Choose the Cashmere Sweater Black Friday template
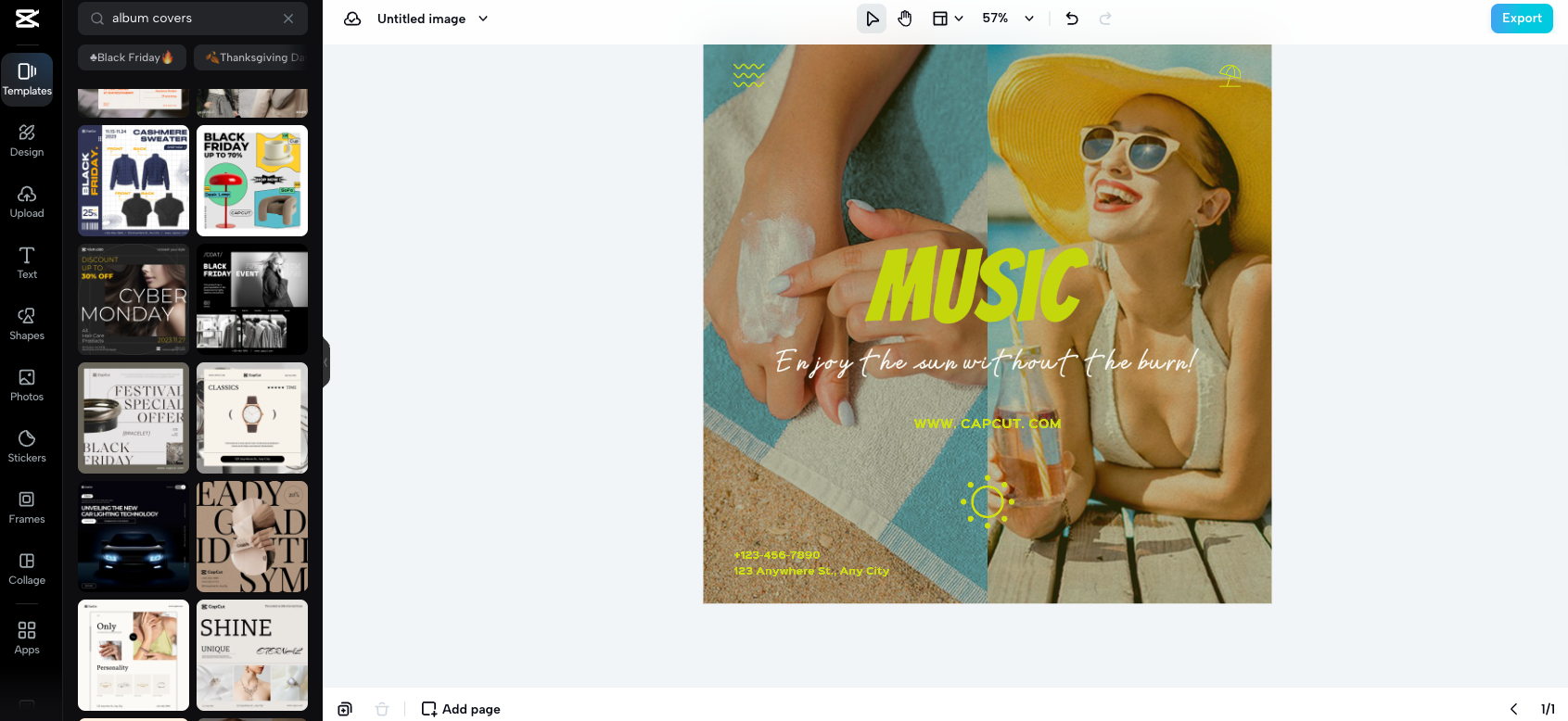 click(x=134, y=181)
